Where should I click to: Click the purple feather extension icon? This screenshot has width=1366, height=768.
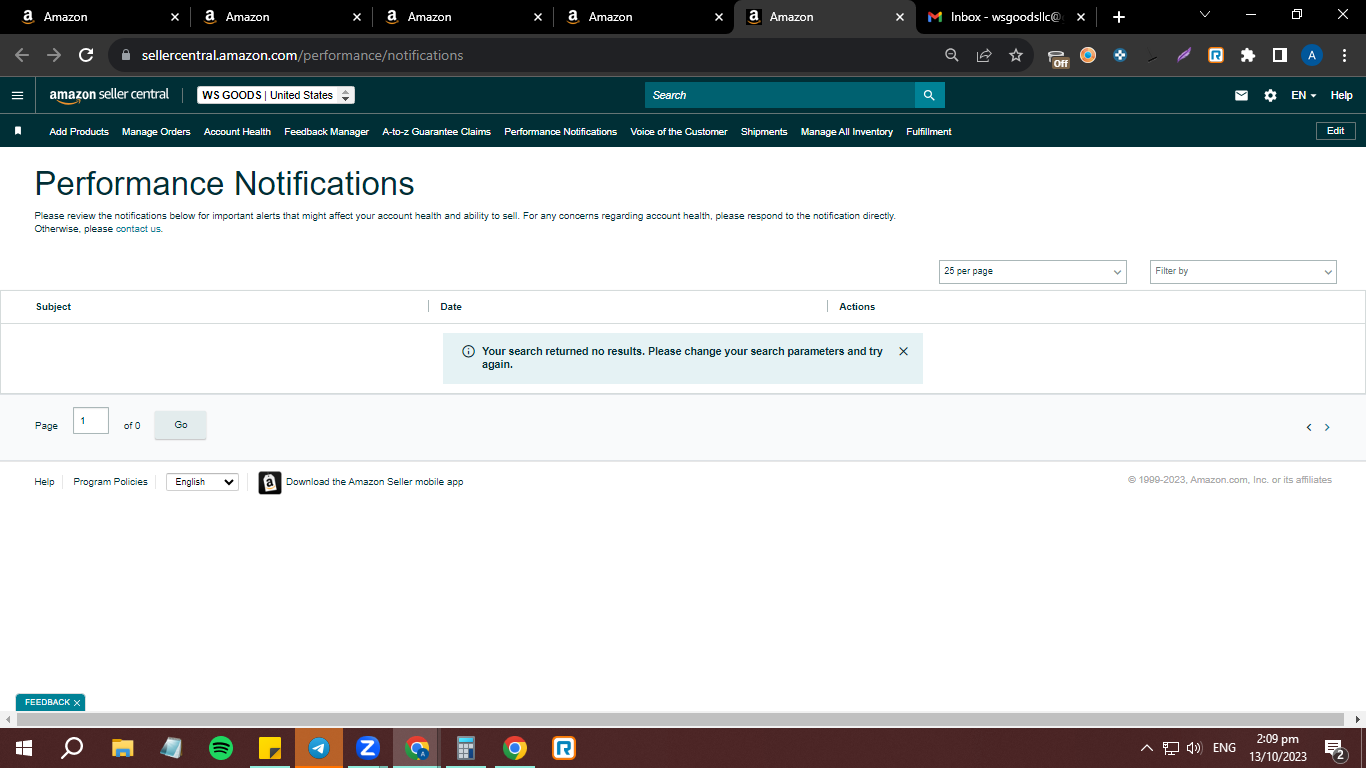[x=1184, y=55]
